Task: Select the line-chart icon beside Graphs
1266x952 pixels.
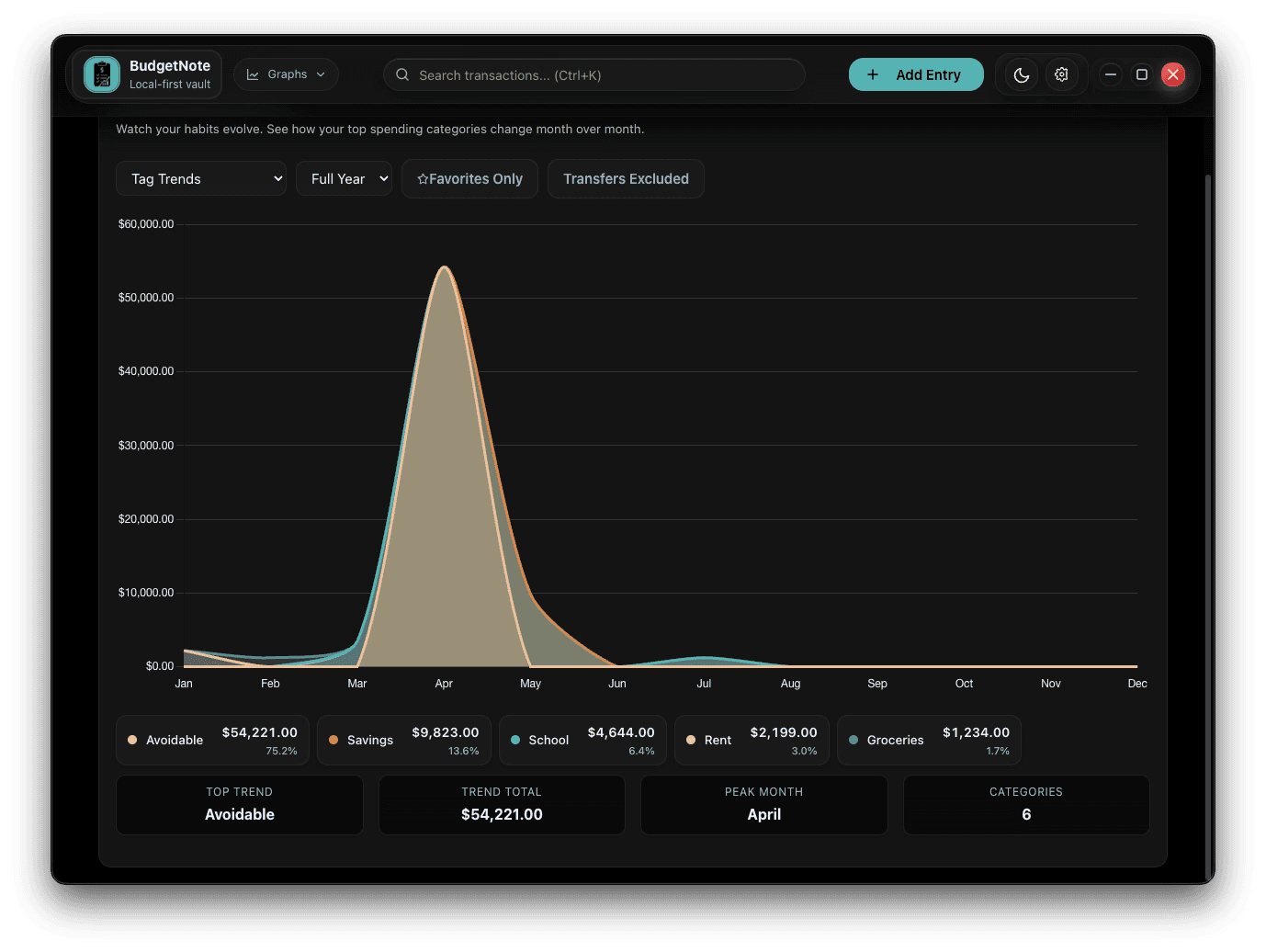Action: (253, 74)
